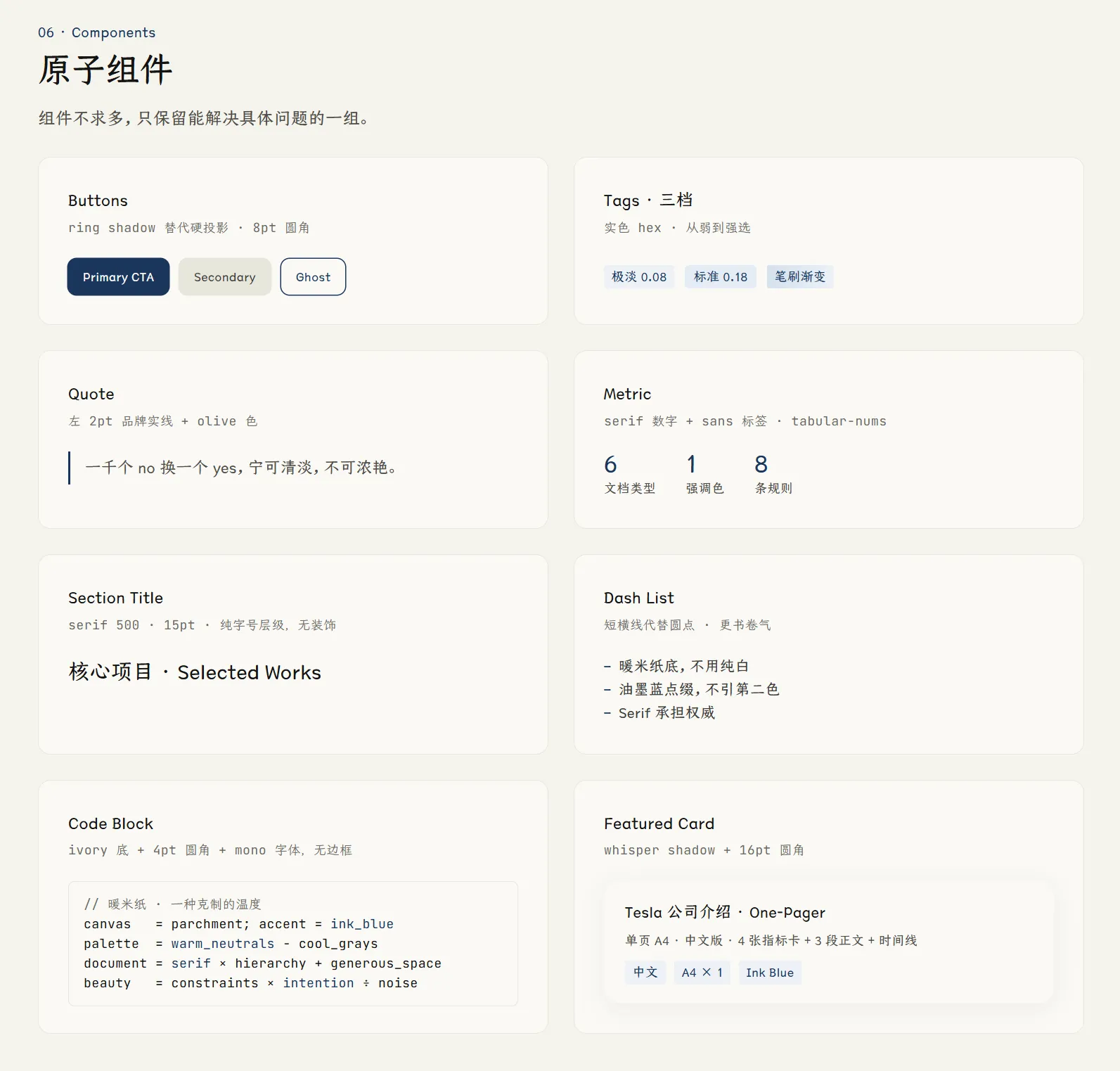Click the 中文 tag in Featured Card
This screenshot has width=1120, height=1071.
click(645, 973)
